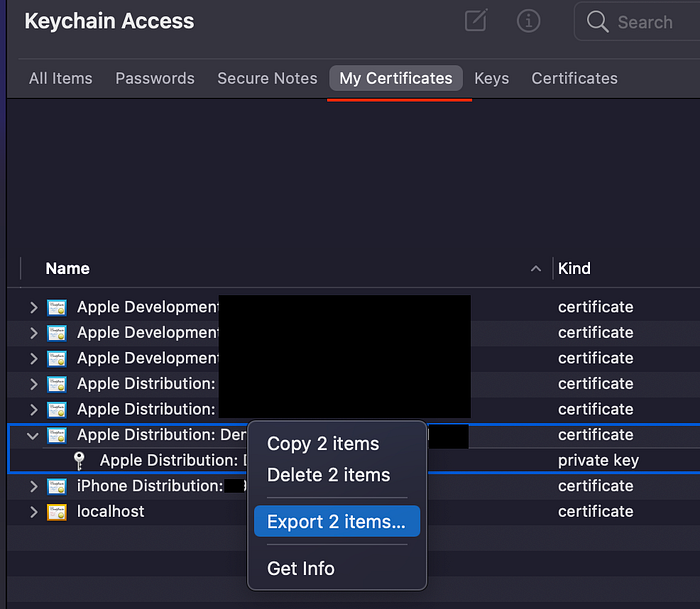Viewport: 700px width, 609px height.
Task: Select the localhost row name
Action: (x=111, y=512)
